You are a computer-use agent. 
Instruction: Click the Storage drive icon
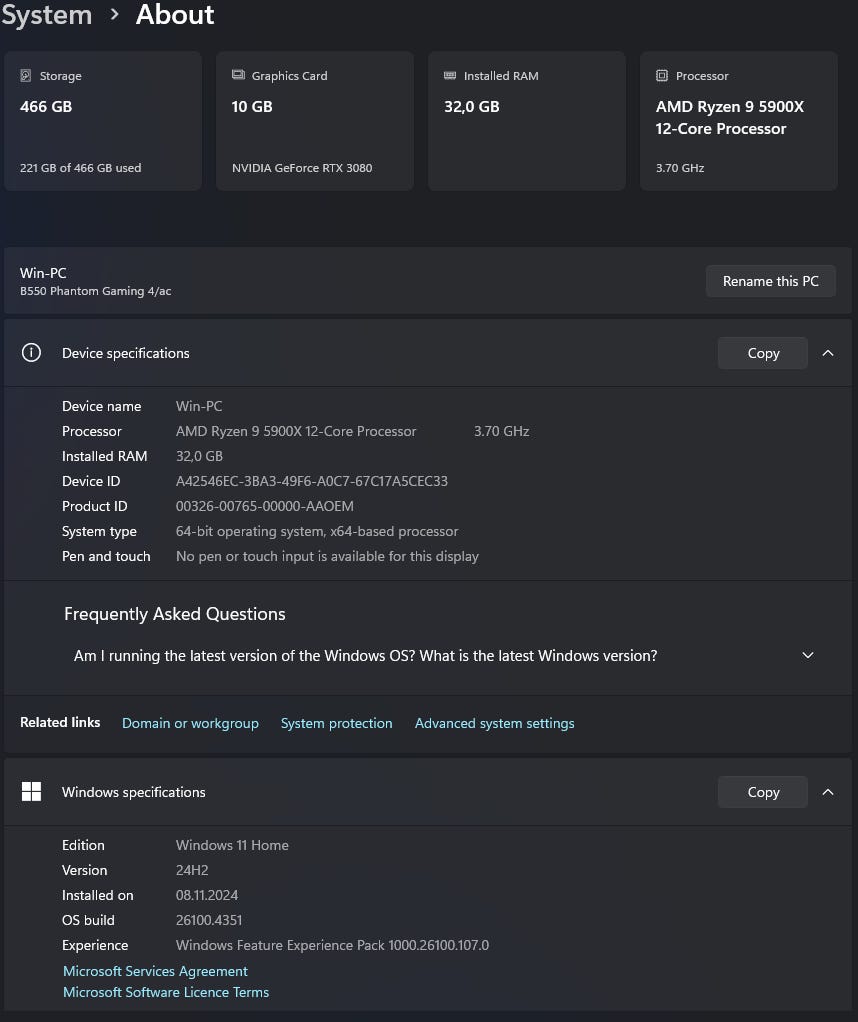pyautogui.click(x=26, y=76)
